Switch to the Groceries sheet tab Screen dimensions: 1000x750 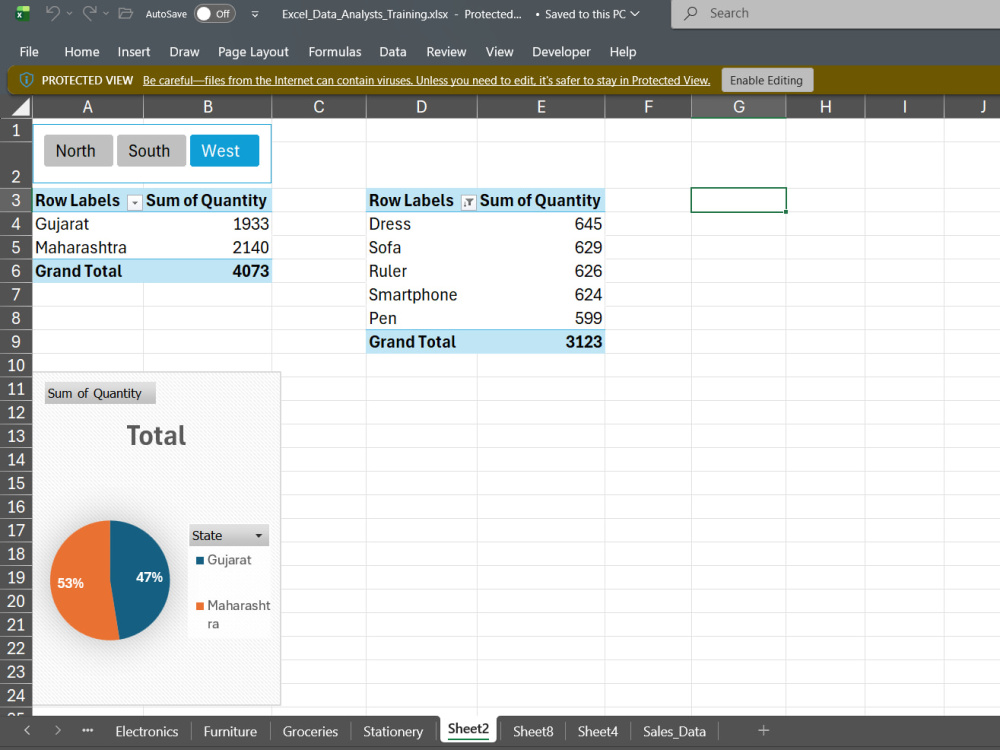coord(311,732)
